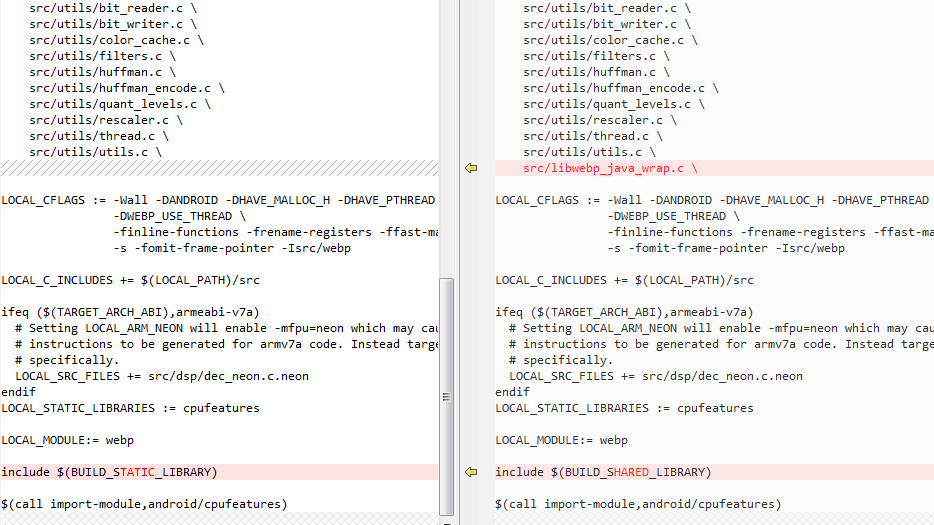
Task: Click the left pane vertical scrollbar thumb
Action: pos(446,396)
